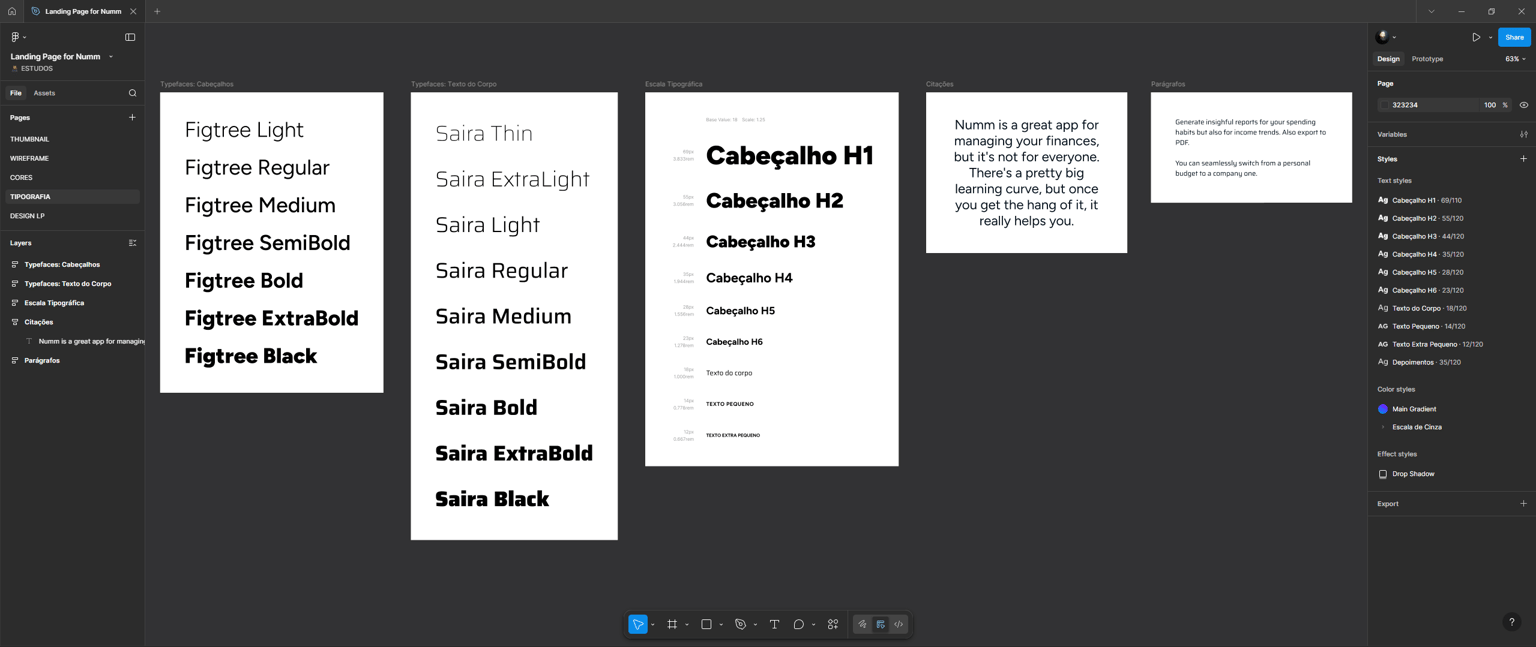Open the Help question mark button
The width and height of the screenshot is (1536, 647).
pyautogui.click(x=1511, y=622)
